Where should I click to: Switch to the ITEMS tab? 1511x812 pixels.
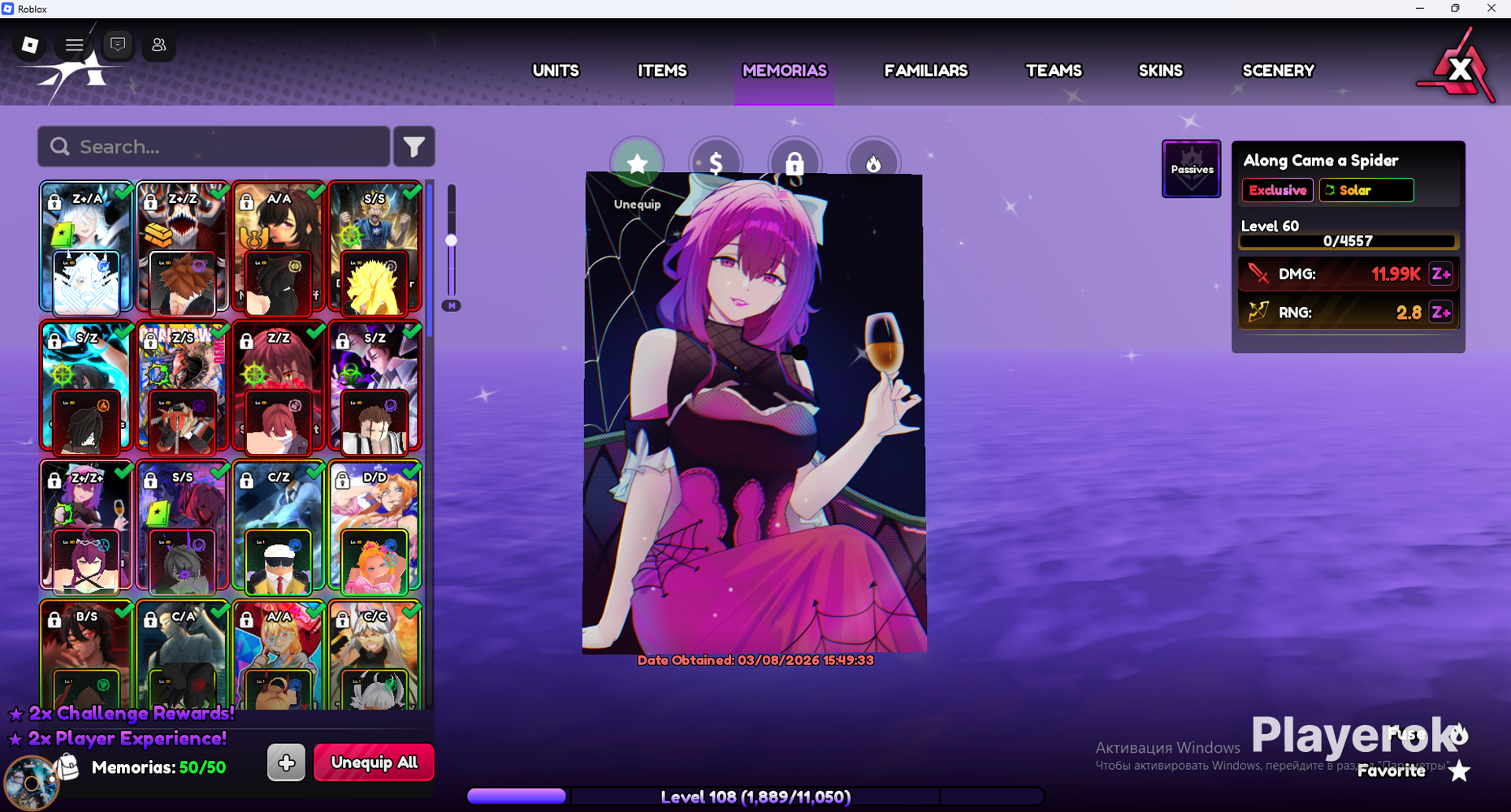662,71
